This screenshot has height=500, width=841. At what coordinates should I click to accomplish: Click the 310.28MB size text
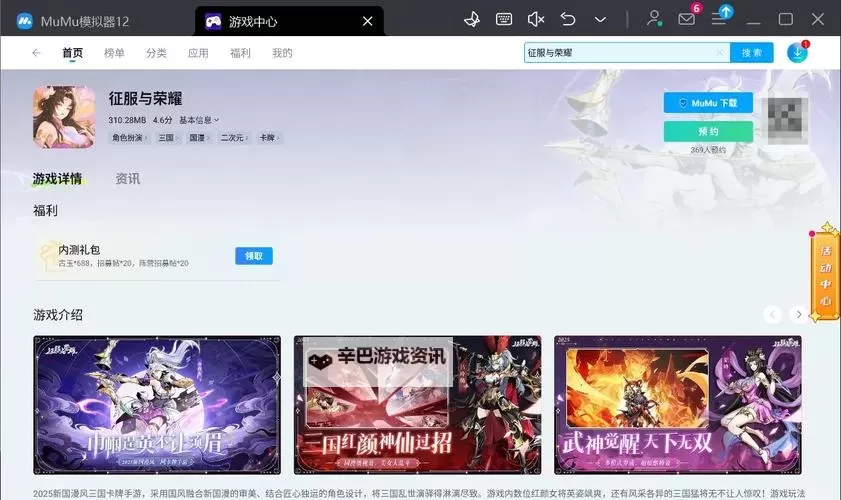127,120
